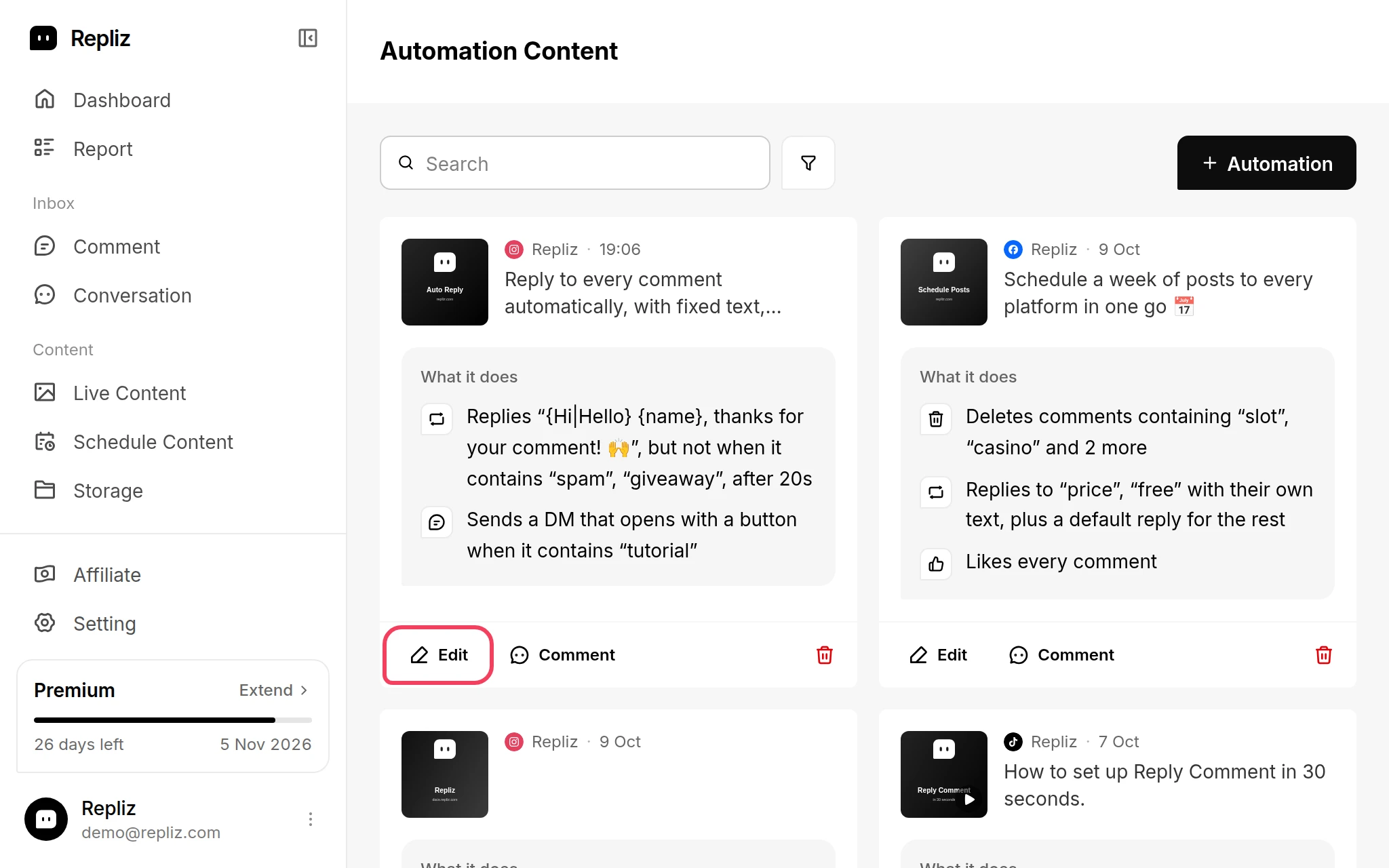Click DM icon beside “Sends a DM” rule

pos(437,522)
